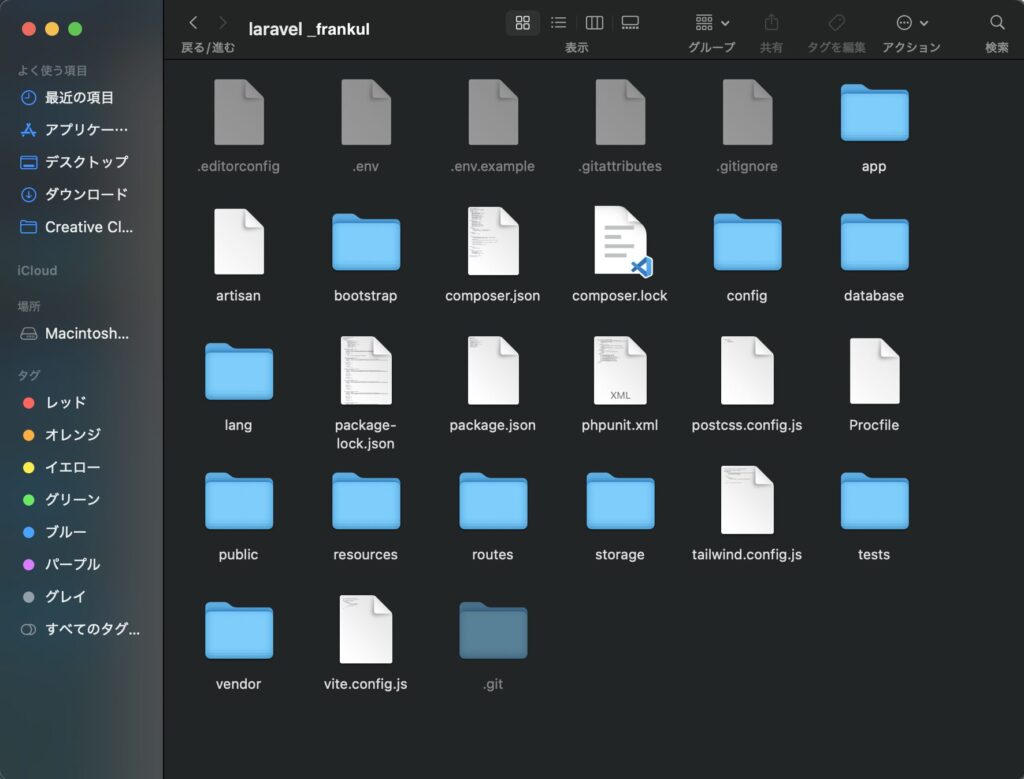Select the bootstrap folder
Image resolution: width=1024 pixels, height=779 pixels.
pyautogui.click(x=366, y=242)
